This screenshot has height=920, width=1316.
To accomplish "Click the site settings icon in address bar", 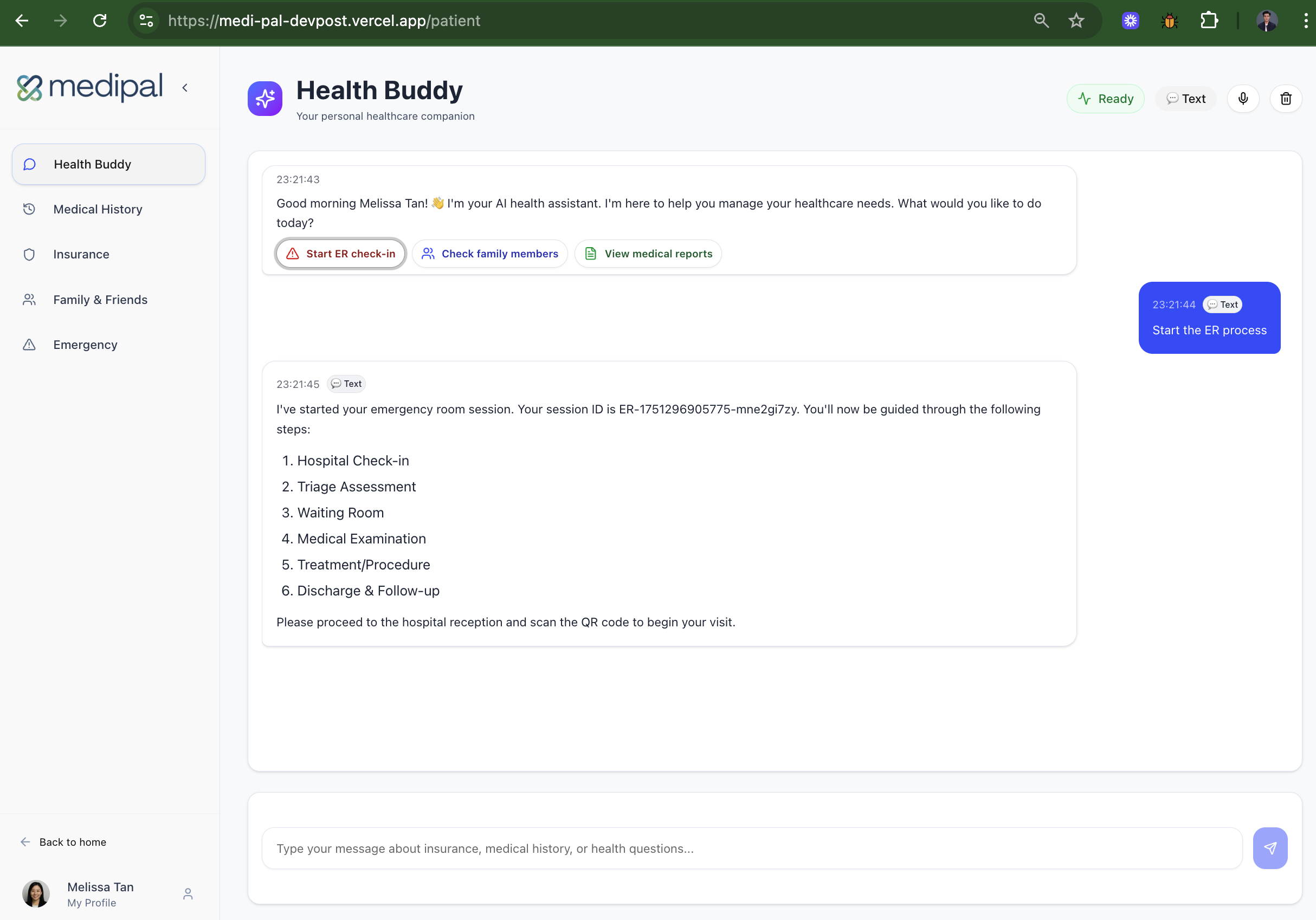I will pos(147,21).
